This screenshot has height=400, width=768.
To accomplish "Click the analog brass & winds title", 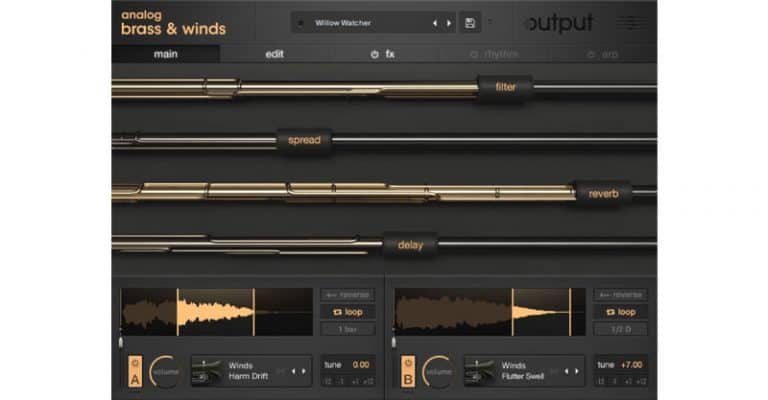I will pos(173,24).
